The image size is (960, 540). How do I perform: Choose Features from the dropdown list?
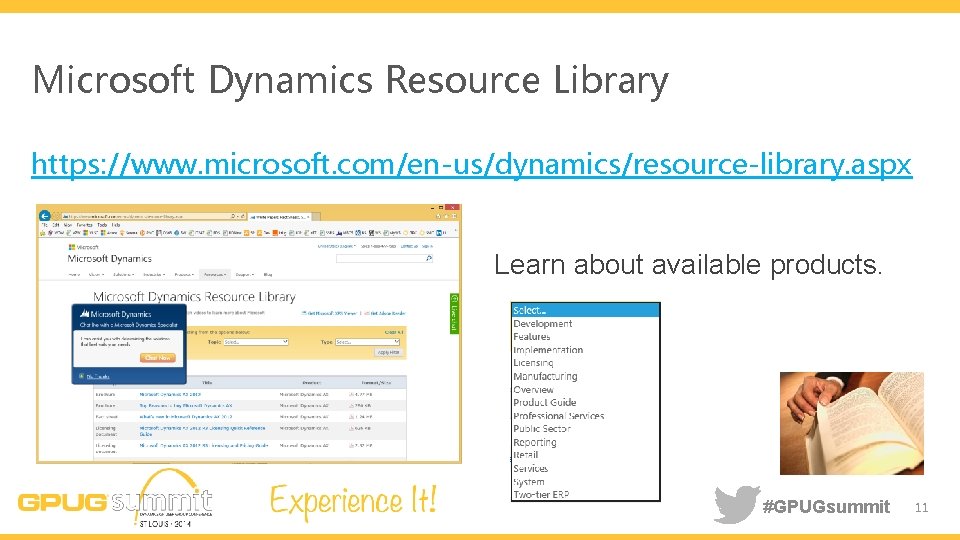coord(531,337)
